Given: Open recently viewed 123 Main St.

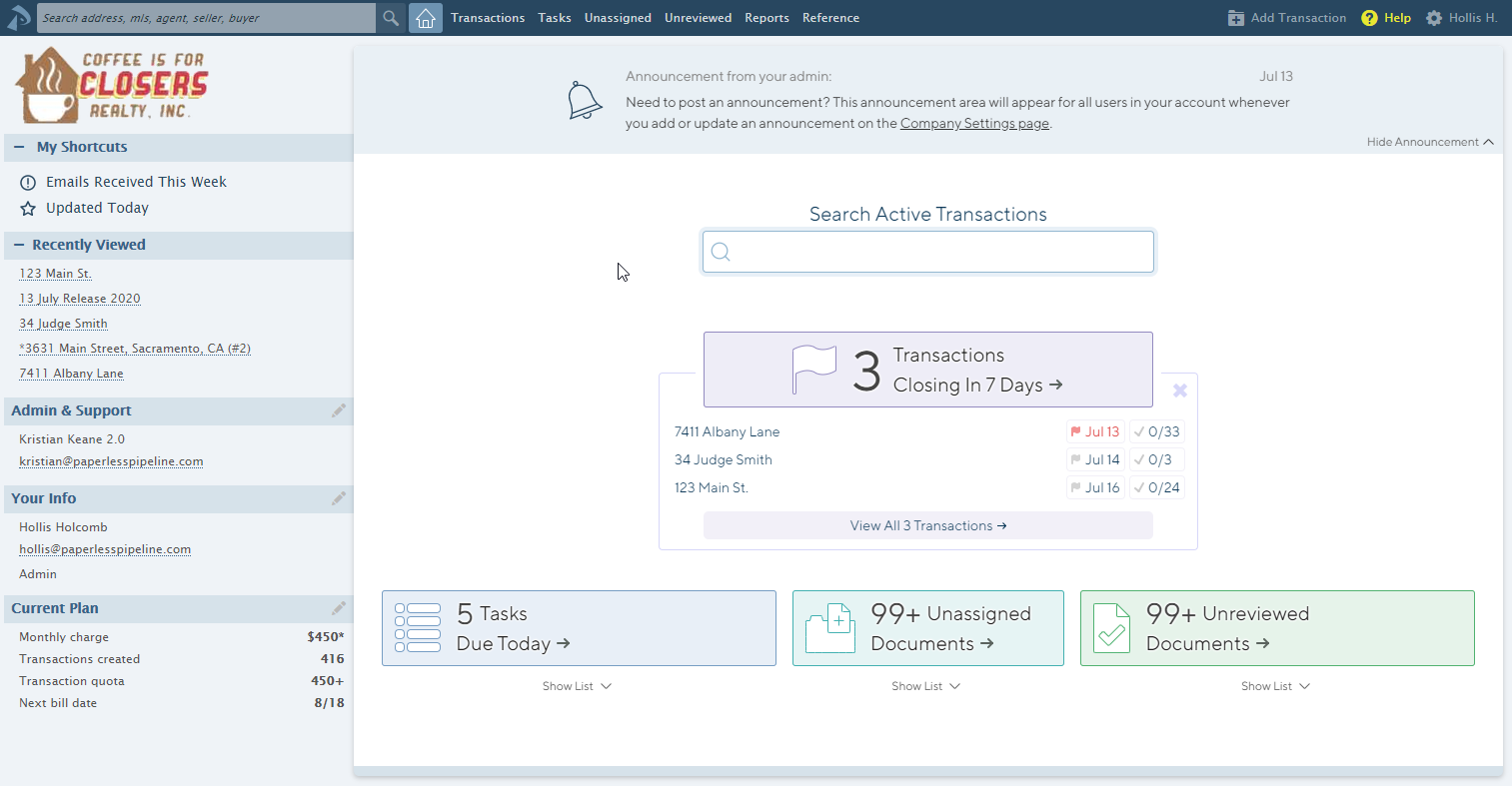Looking at the screenshot, I should (x=55, y=274).
